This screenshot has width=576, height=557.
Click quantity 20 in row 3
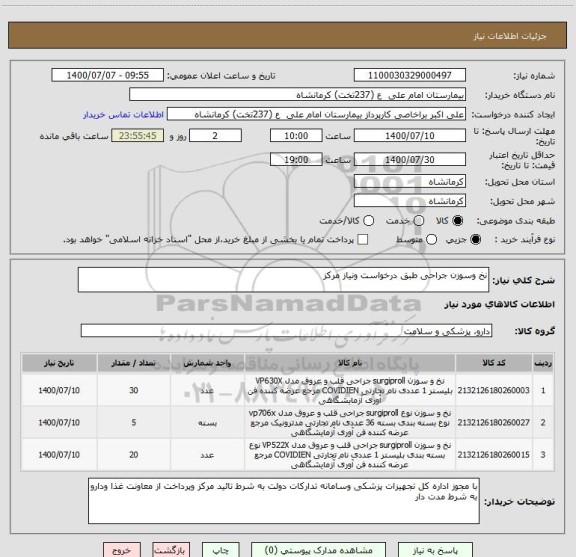click(134, 455)
